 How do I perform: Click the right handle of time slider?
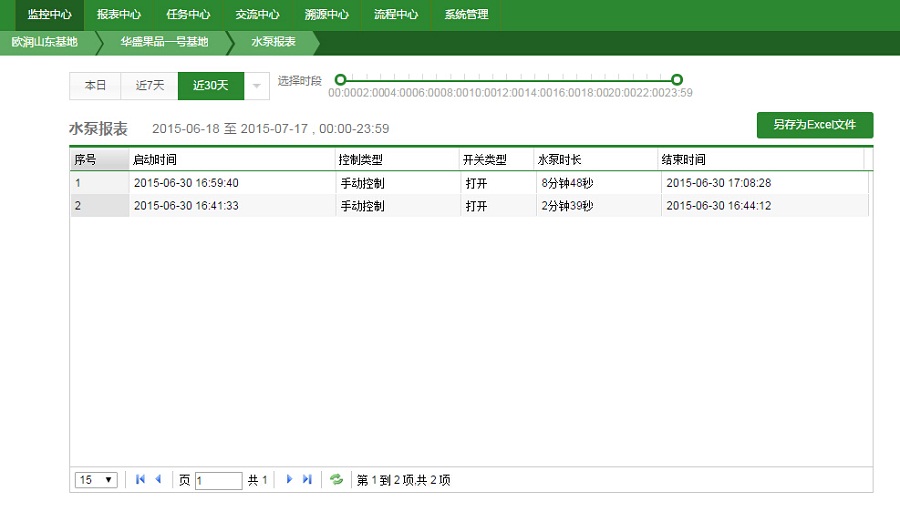677,79
